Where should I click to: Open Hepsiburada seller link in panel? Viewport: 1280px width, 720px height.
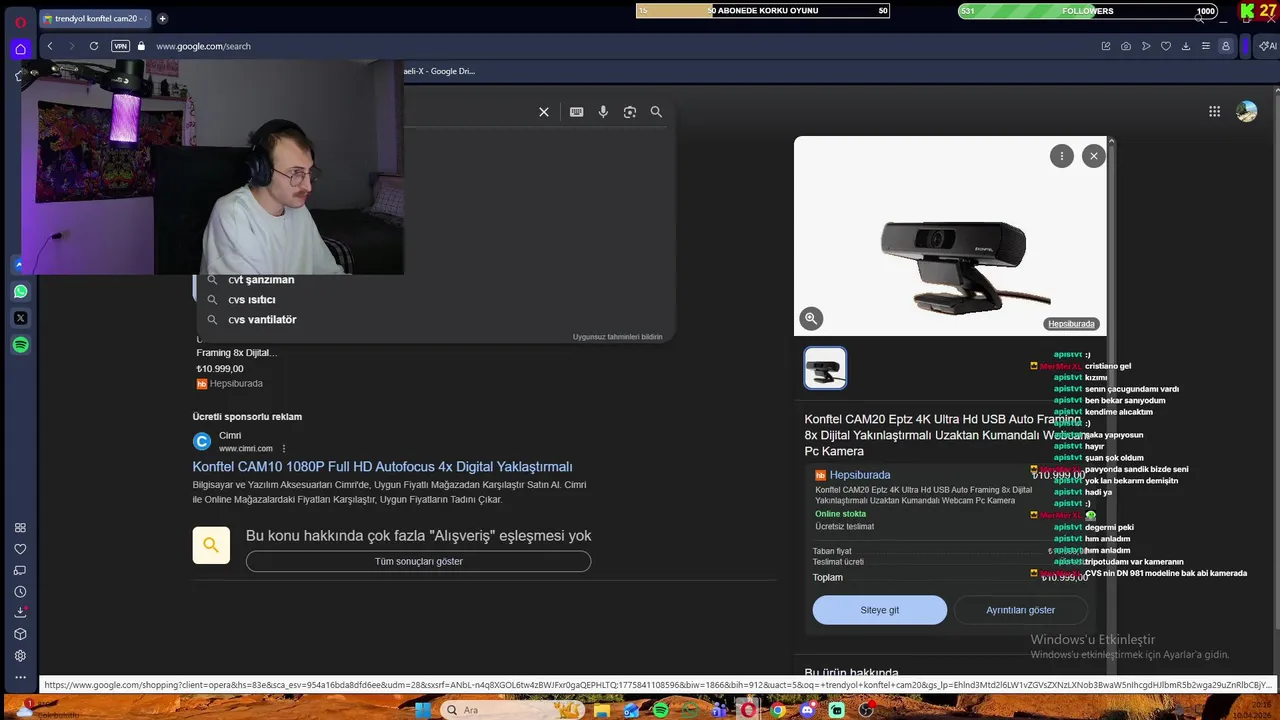tap(859, 475)
